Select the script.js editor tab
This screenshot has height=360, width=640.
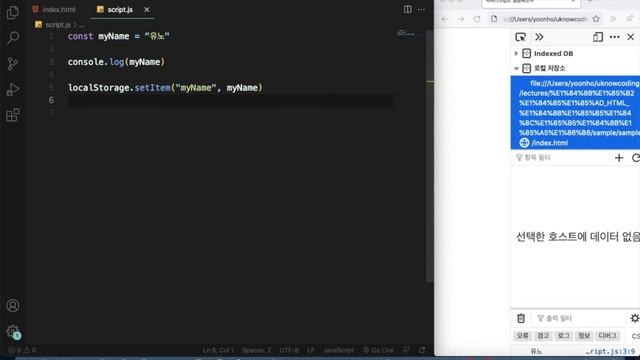point(120,9)
